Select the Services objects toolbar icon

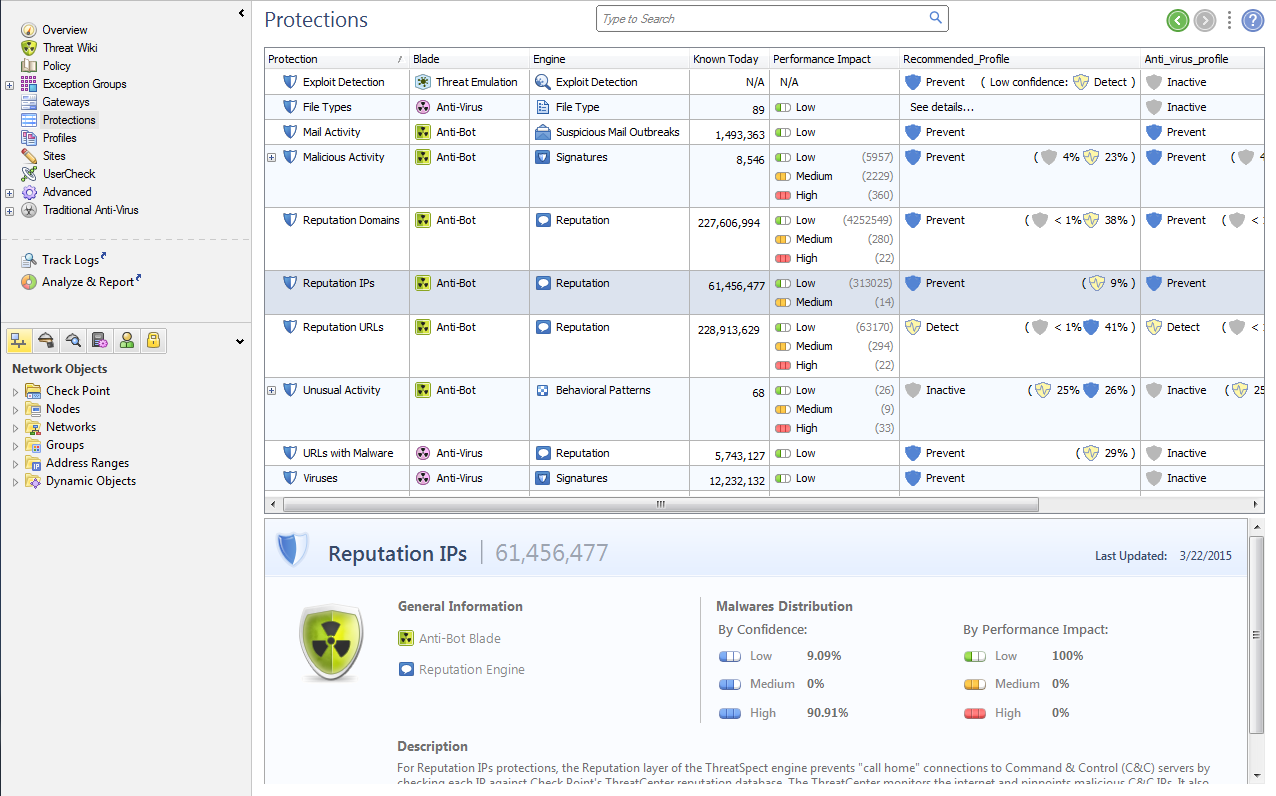coord(45,341)
